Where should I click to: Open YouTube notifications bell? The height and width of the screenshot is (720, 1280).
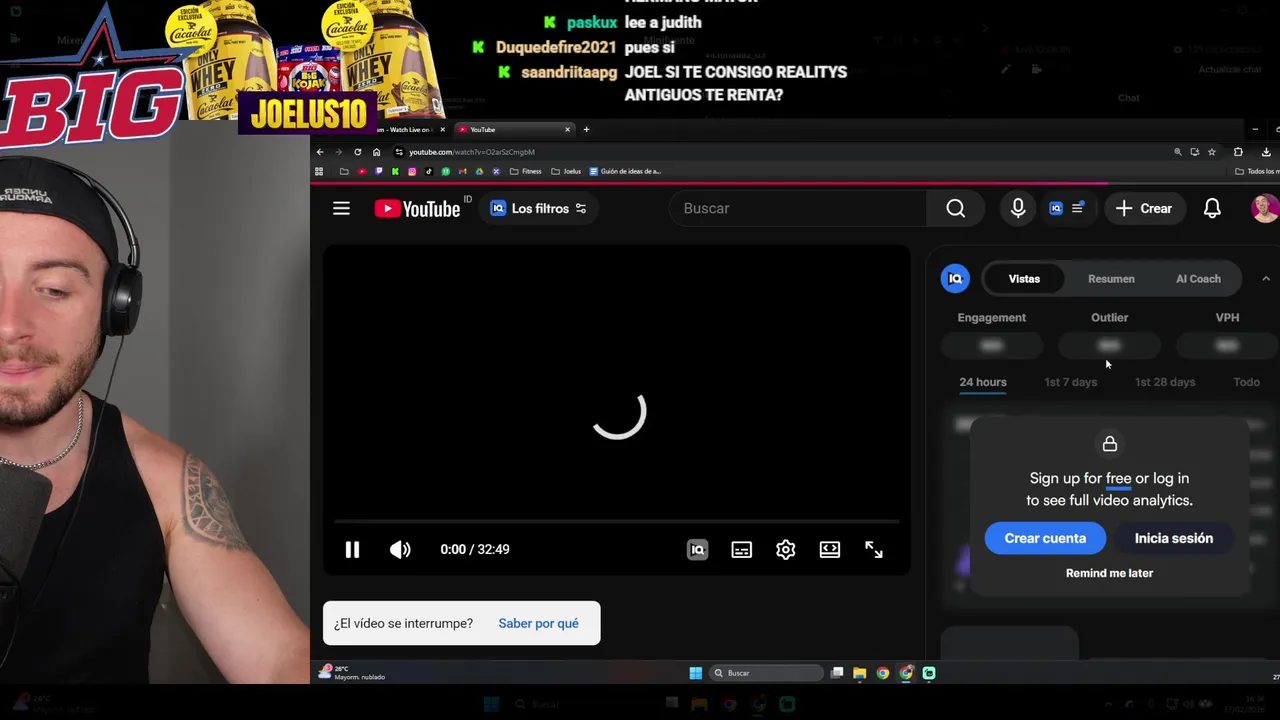(1212, 208)
